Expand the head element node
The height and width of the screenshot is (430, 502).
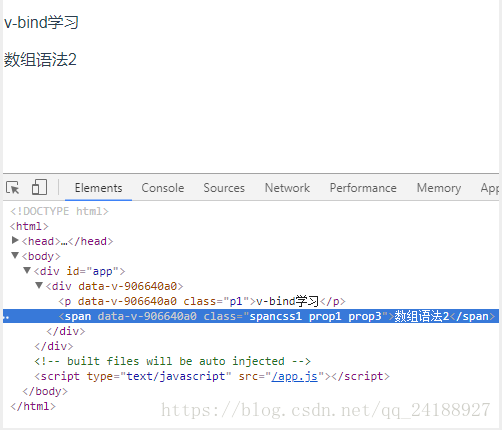click(x=15, y=240)
